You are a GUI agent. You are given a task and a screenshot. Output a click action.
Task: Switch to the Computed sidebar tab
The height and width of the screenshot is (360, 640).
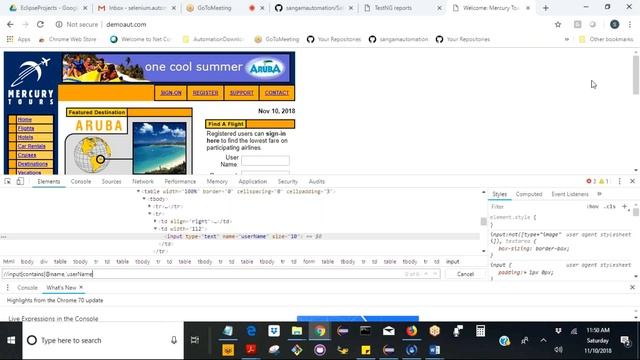(529, 194)
